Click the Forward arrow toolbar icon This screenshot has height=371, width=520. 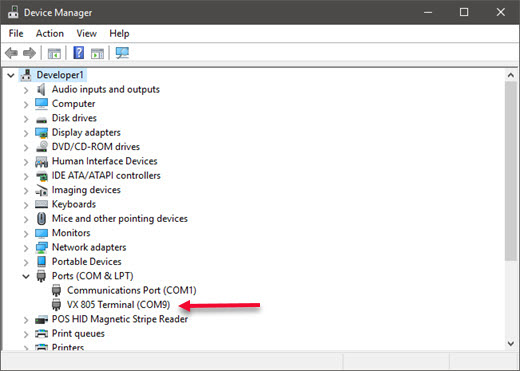click(29, 53)
